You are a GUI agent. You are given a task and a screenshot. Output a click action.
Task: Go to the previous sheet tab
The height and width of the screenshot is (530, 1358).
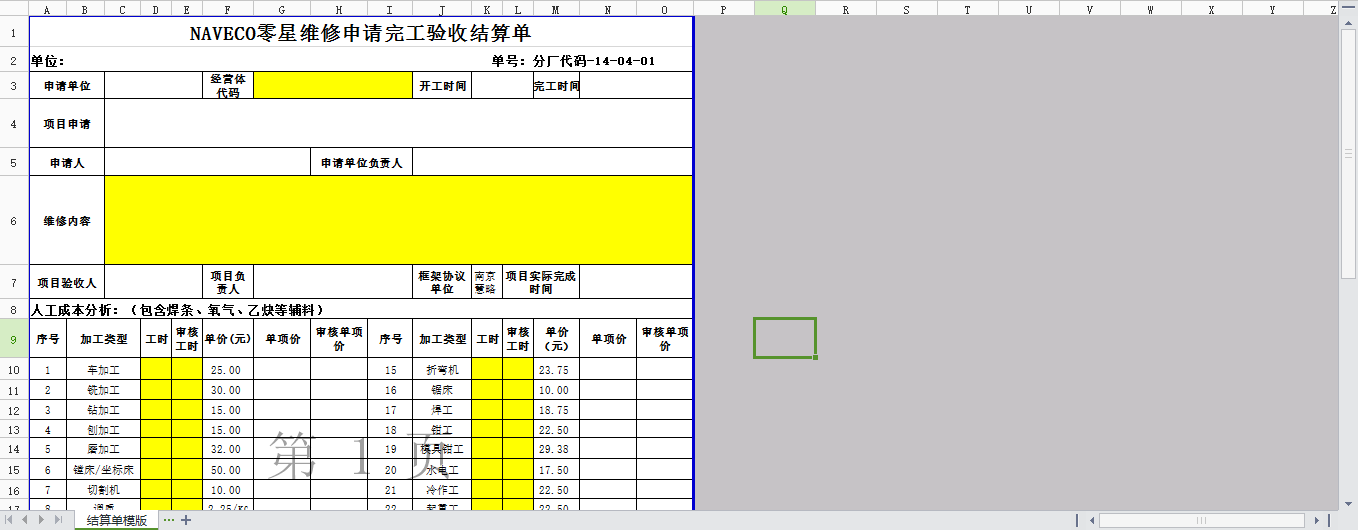[x=26, y=520]
